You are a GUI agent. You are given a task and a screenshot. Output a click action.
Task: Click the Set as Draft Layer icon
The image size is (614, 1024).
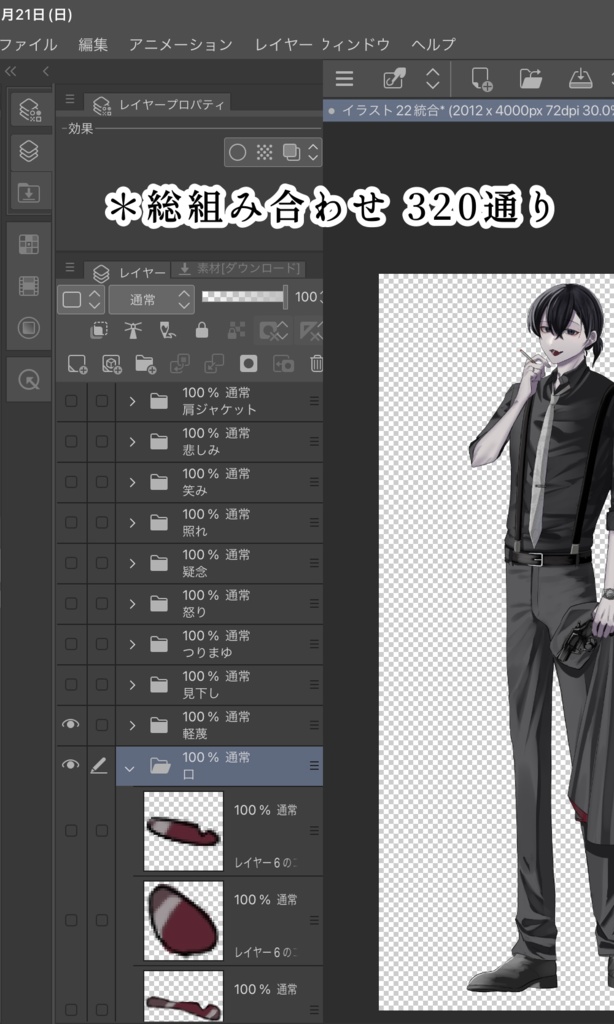167,331
